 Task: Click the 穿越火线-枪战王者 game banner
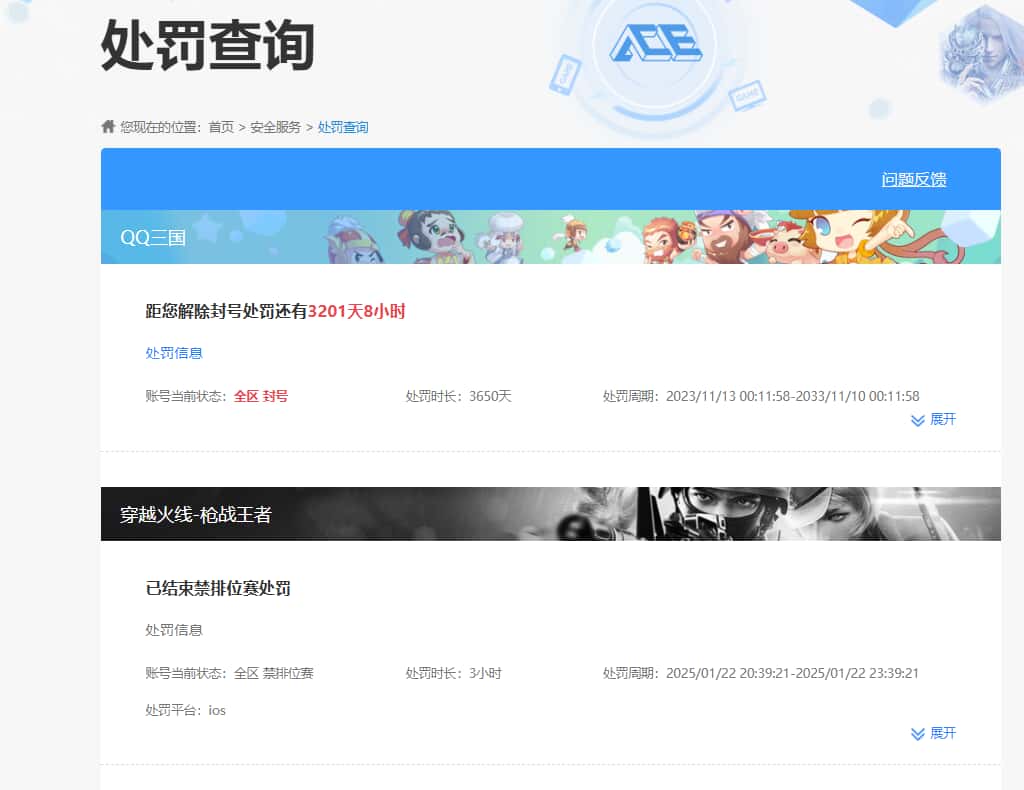(551, 514)
